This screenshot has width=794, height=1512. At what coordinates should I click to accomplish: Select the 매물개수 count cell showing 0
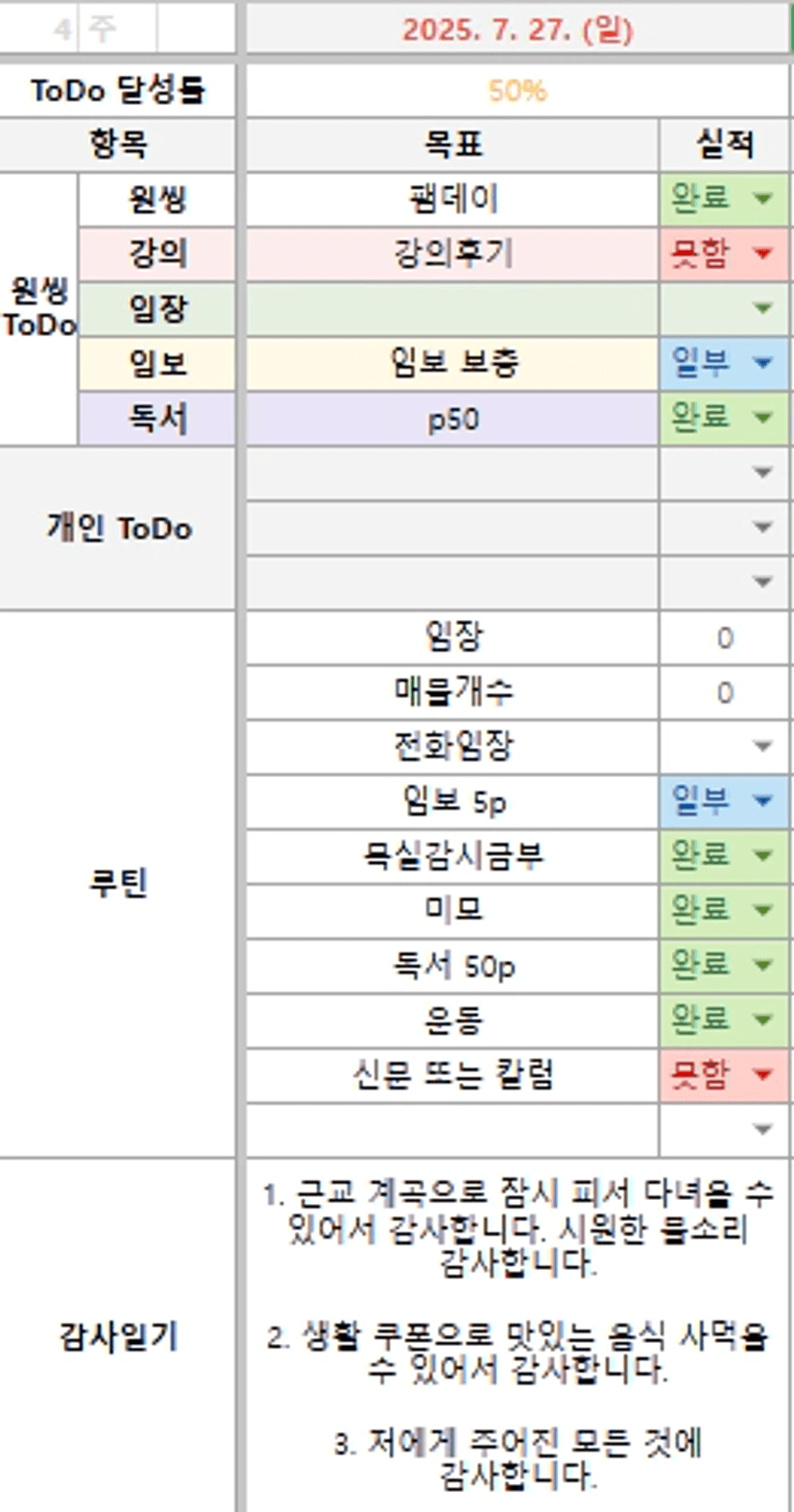pyautogui.click(x=724, y=692)
